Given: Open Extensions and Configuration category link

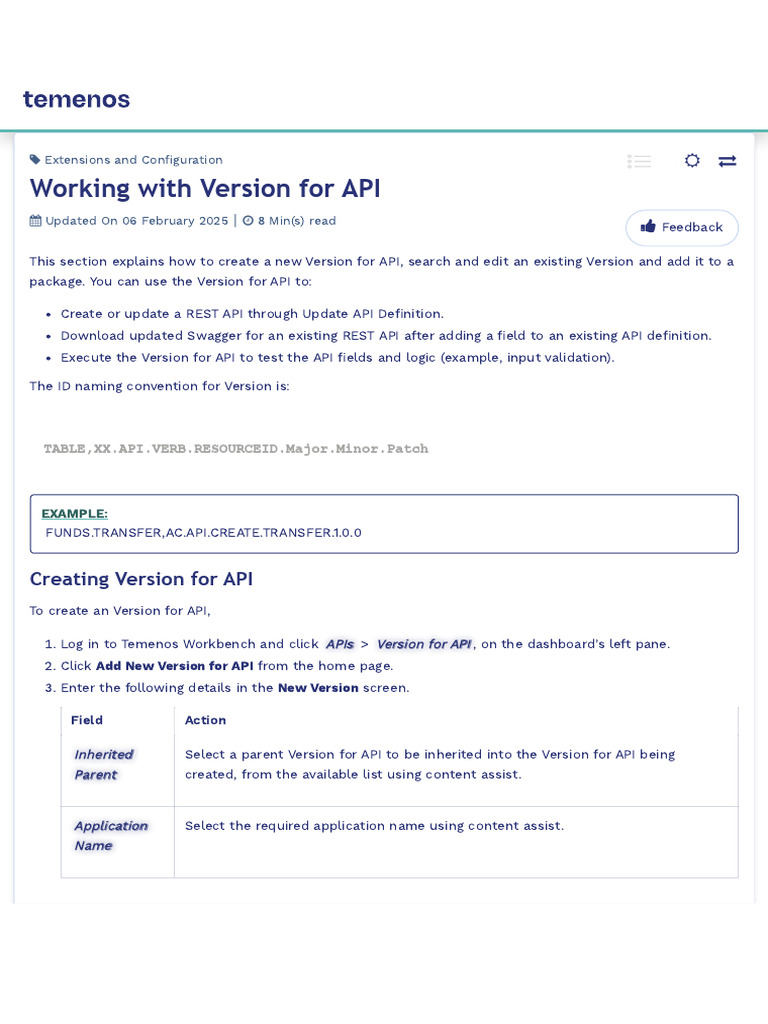Looking at the screenshot, I should click(133, 159).
